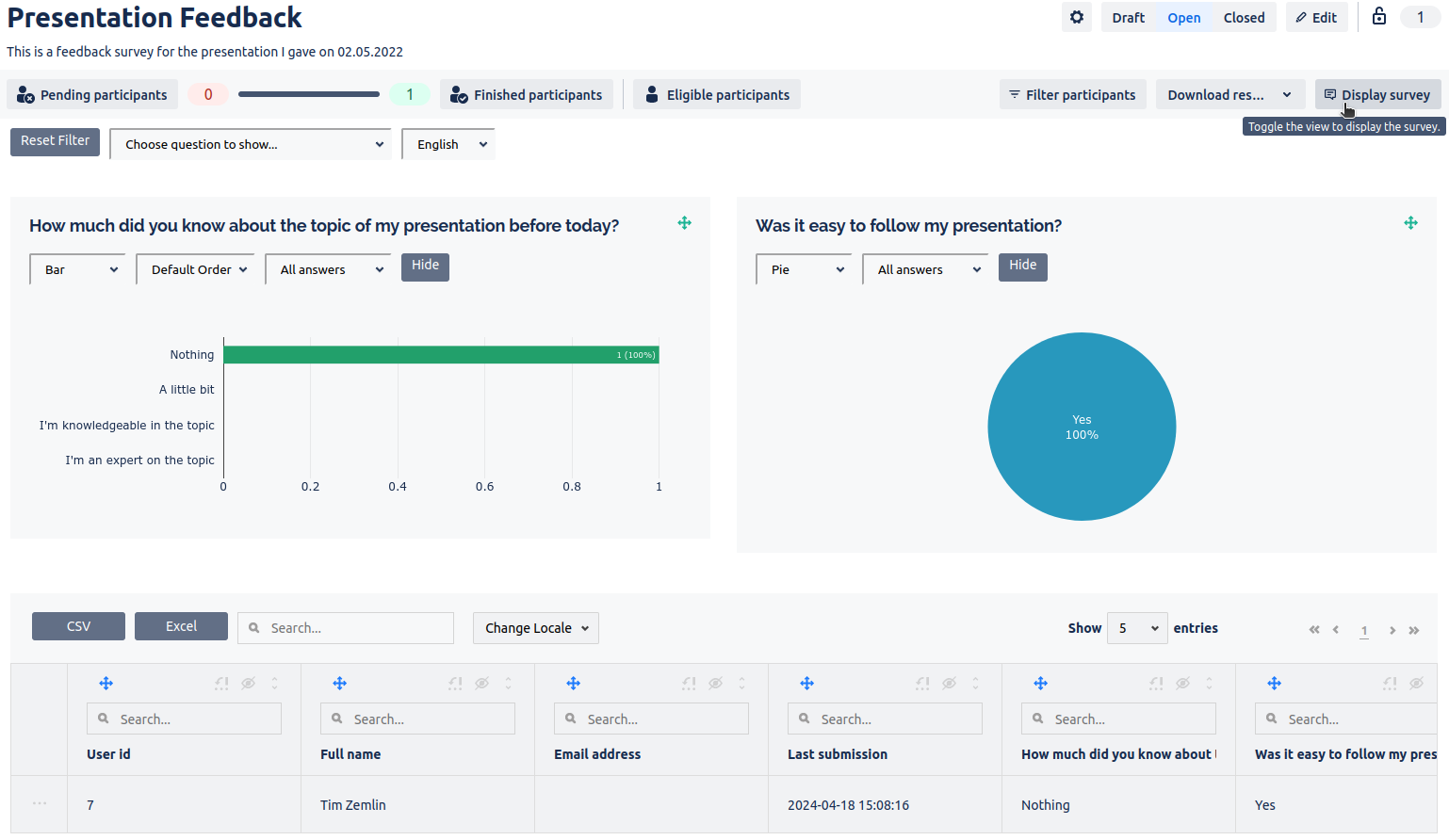Go to the first page of entries

(x=1313, y=630)
